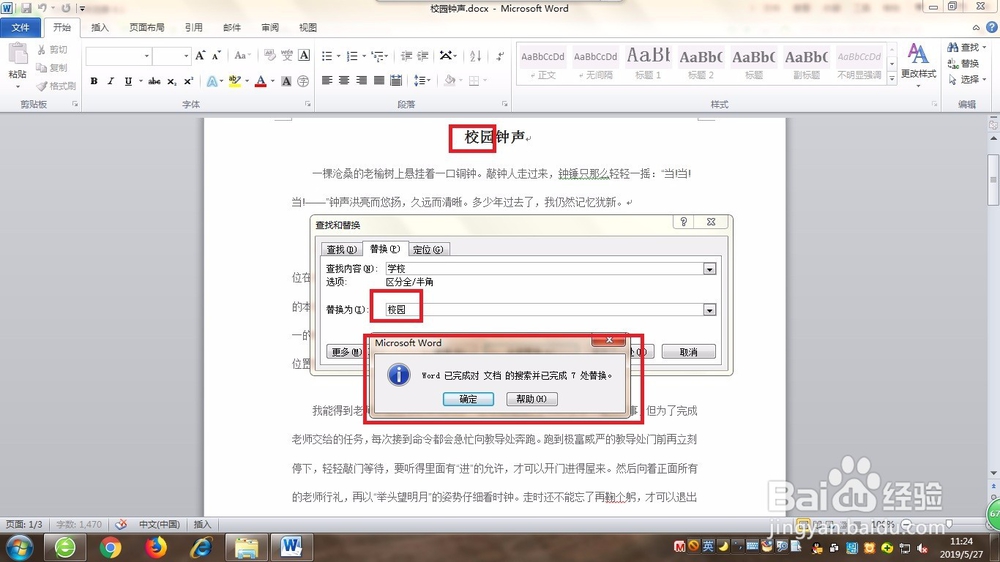This screenshot has width=1000, height=562.
Task: Expand the styles gallery more arrow
Action: (x=892, y=78)
